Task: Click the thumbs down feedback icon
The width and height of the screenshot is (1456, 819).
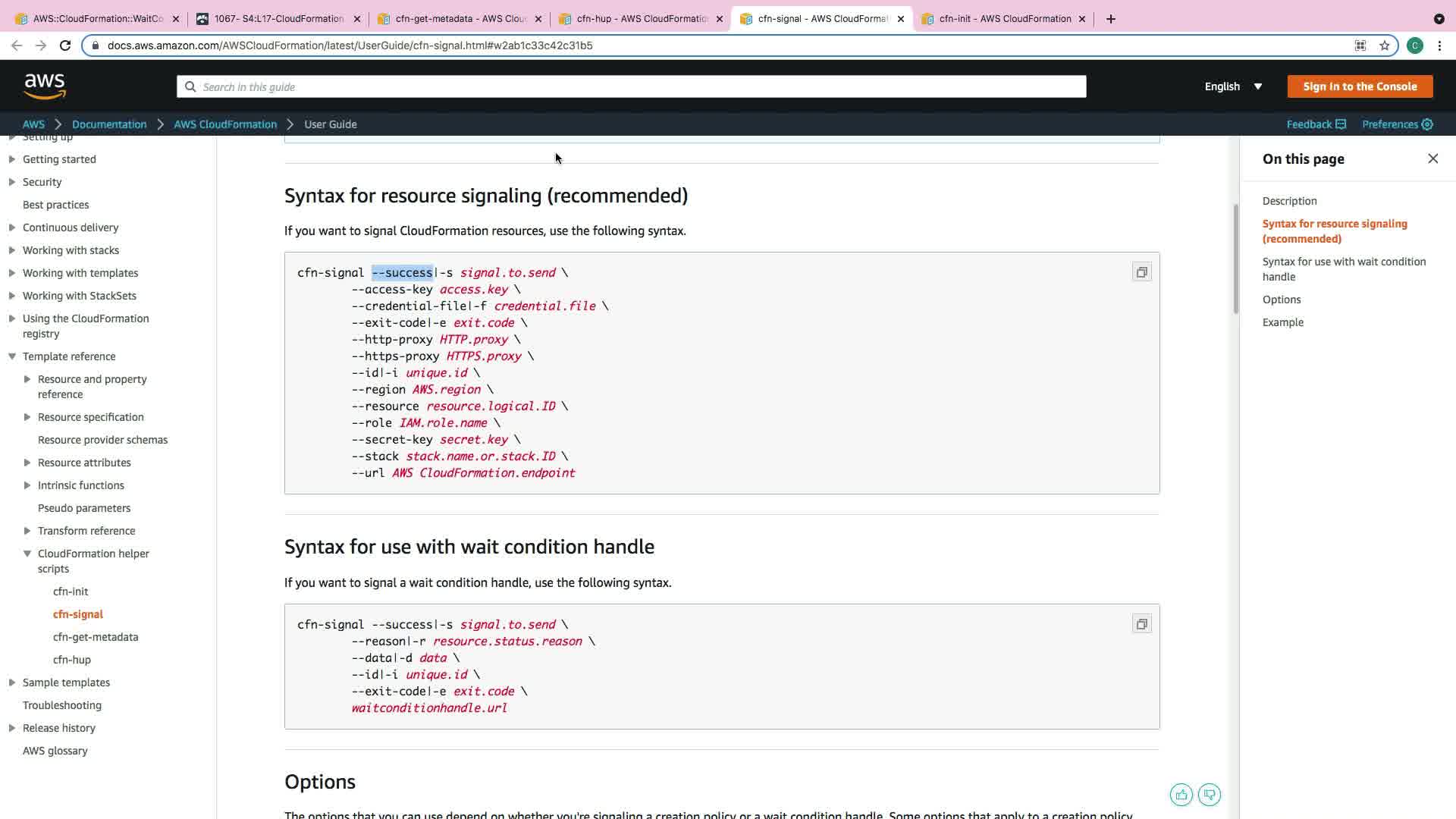Action: pyautogui.click(x=1210, y=795)
